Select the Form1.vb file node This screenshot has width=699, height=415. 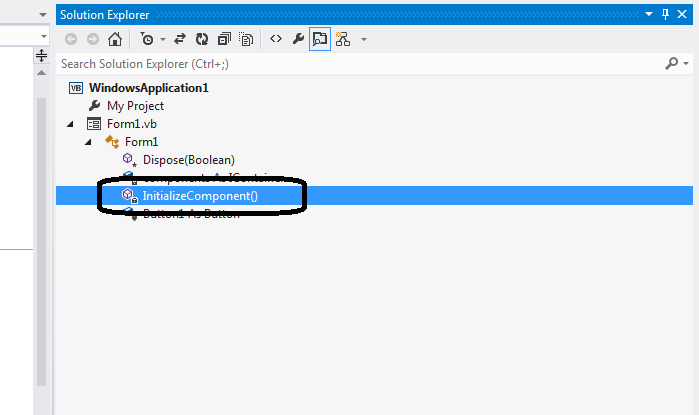tap(132, 124)
